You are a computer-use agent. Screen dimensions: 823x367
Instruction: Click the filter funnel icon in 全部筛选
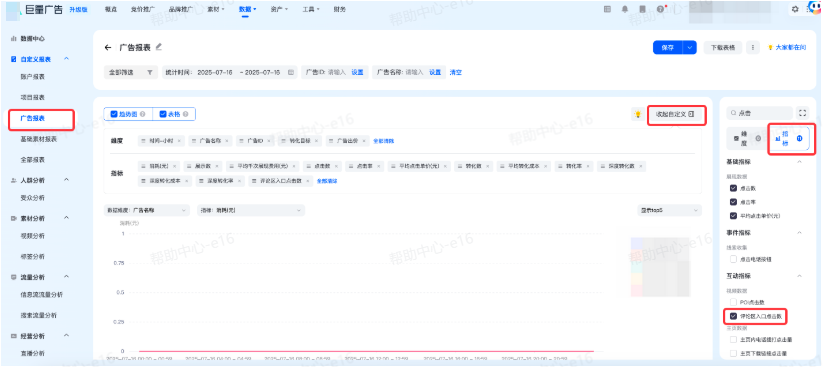tap(150, 72)
